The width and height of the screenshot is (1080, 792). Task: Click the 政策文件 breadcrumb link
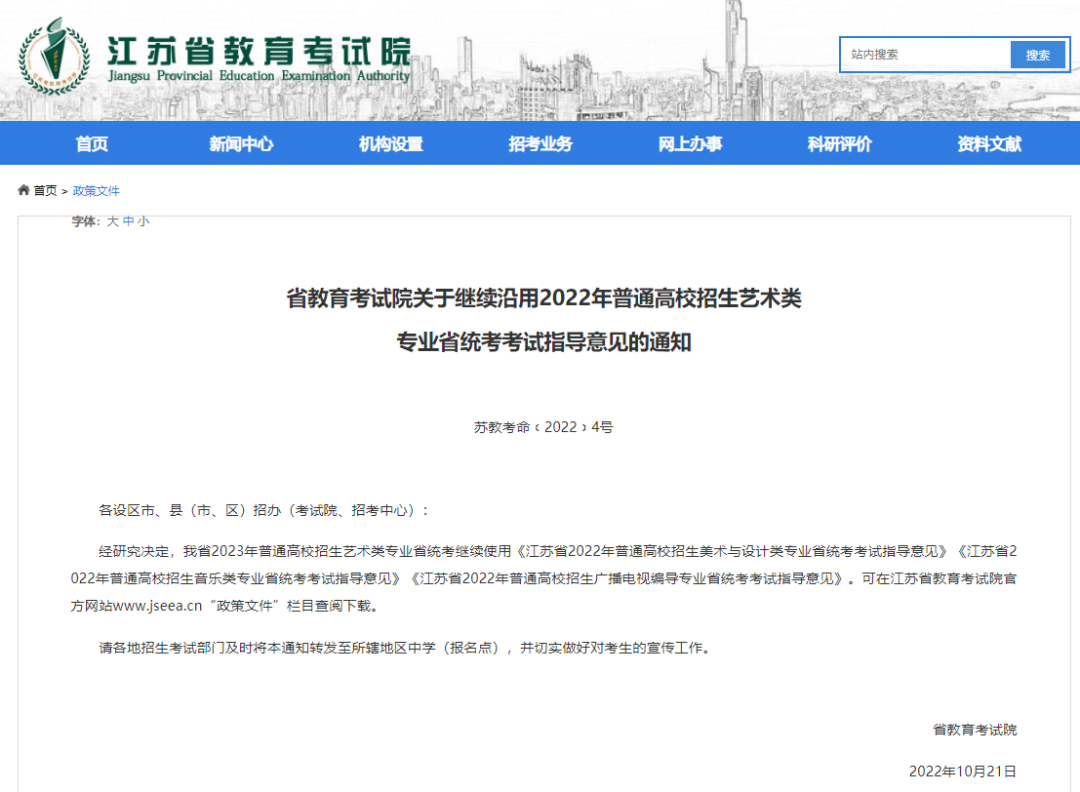pos(96,191)
